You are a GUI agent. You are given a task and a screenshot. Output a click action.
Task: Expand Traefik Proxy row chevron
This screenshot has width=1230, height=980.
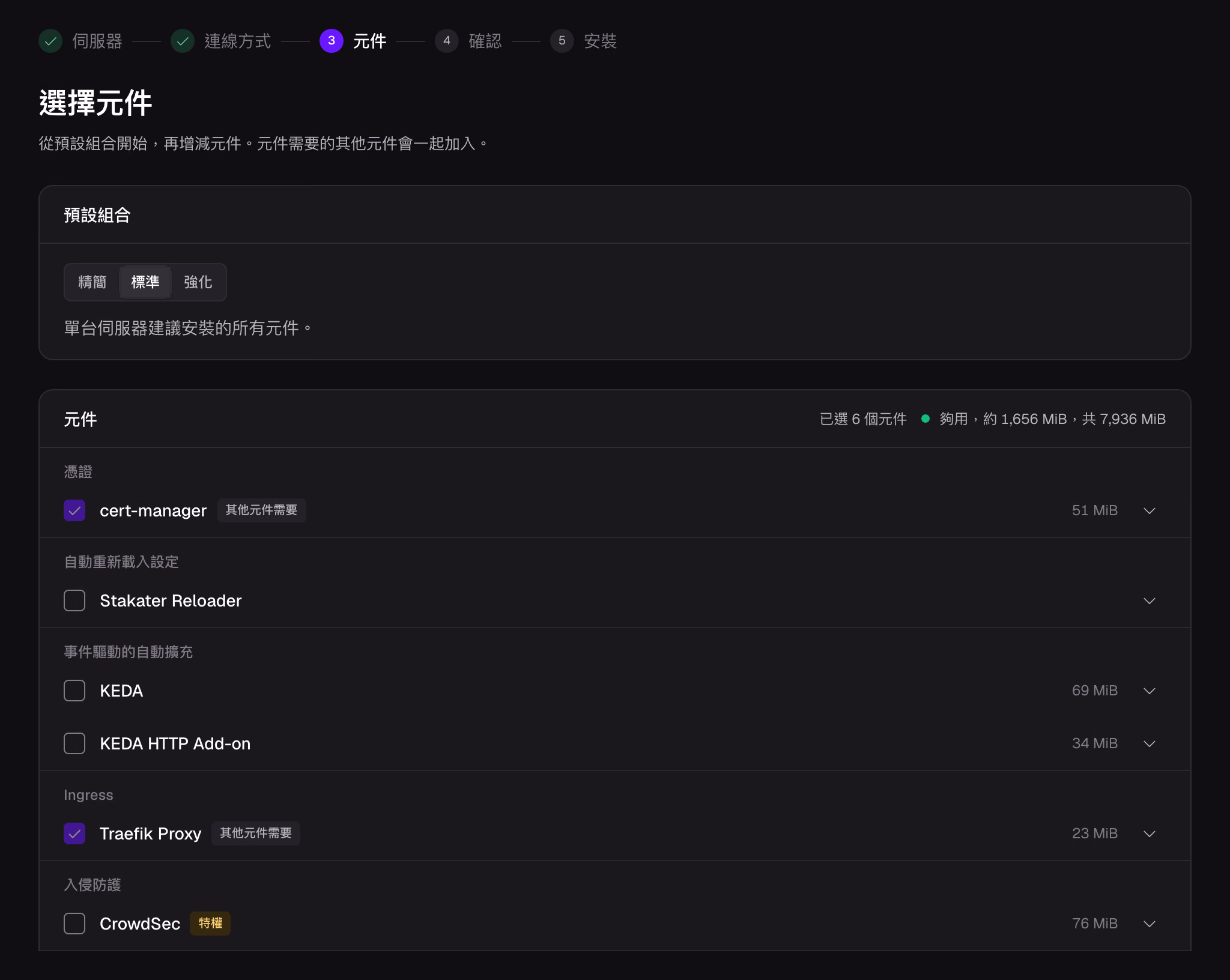tap(1150, 833)
